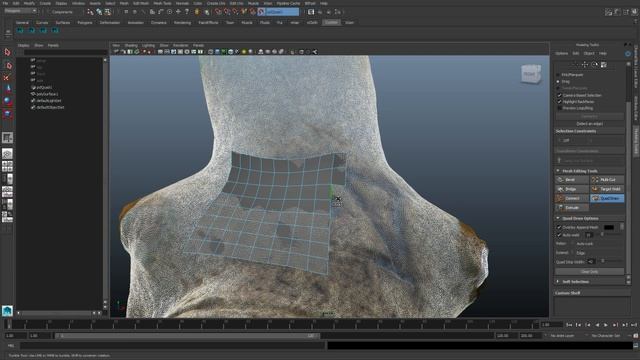Screen dimensions: 640x360
Task: Click the Move icon in Modeling Toolkit
Action: tap(585, 64)
